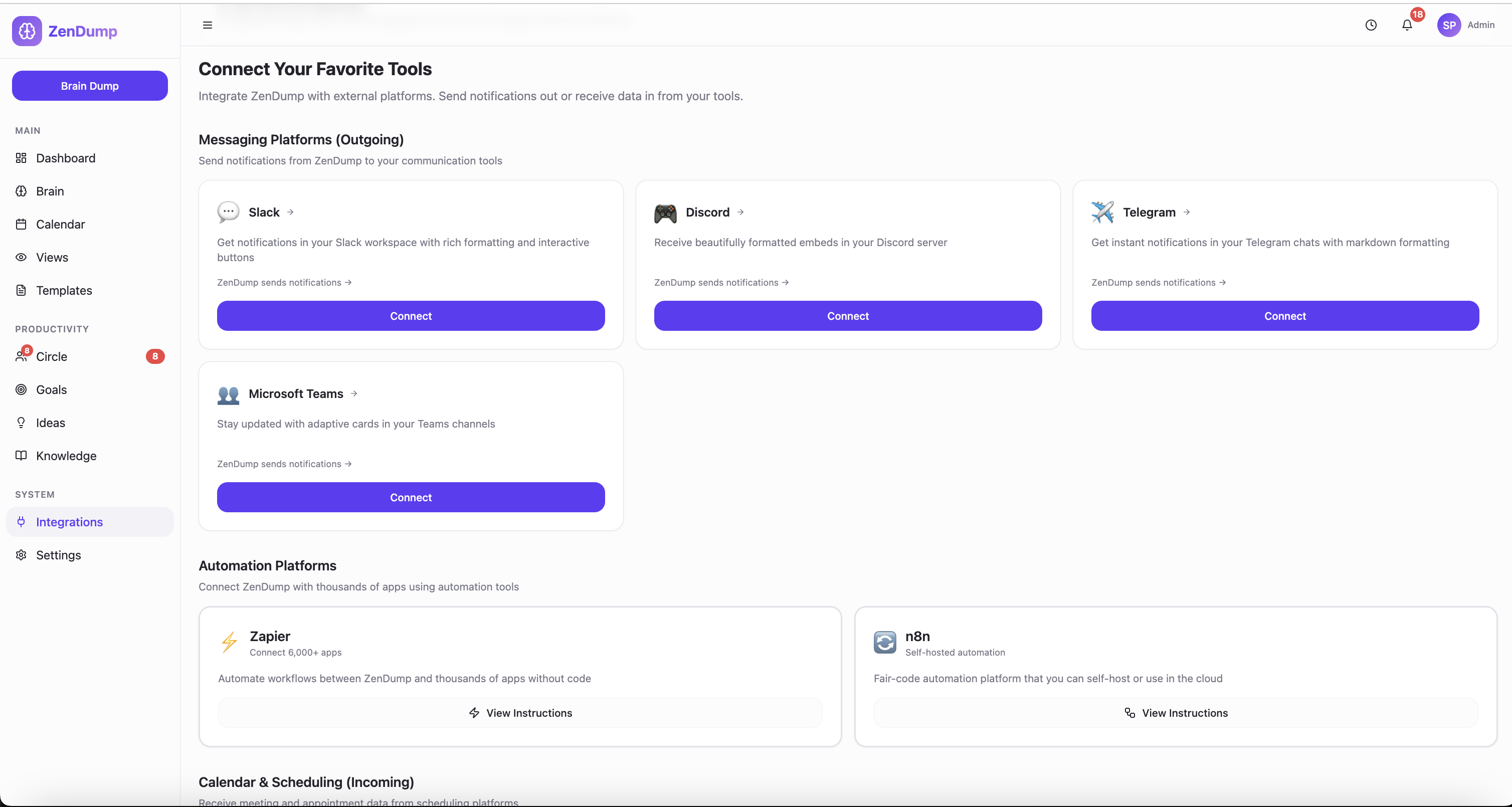This screenshot has width=1512, height=807.
Task: Click the Circle people icon
Action: click(x=21, y=356)
